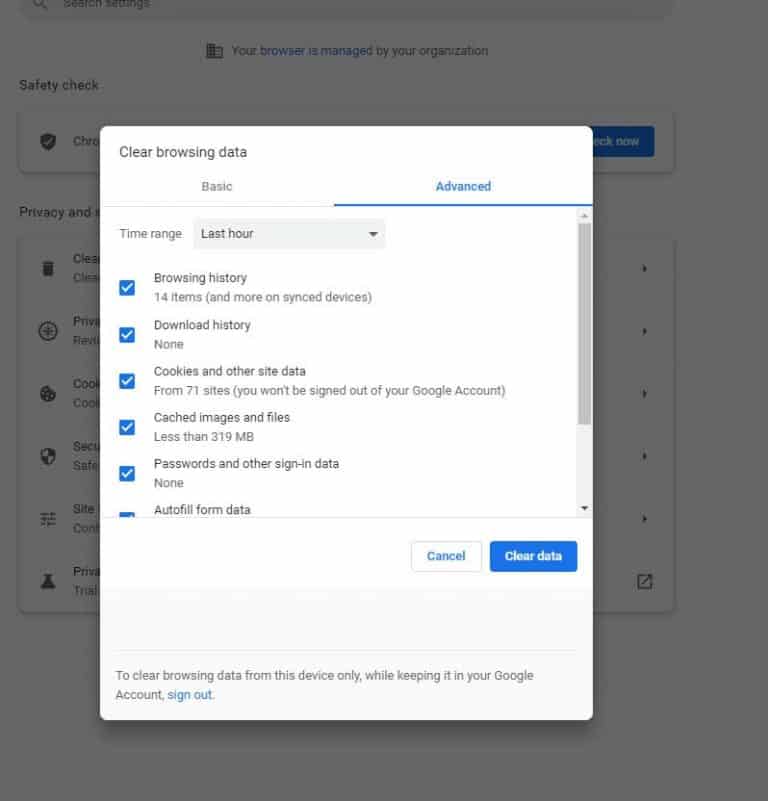Open the Time range dropdown
The height and width of the screenshot is (801, 768).
pyautogui.click(x=288, y=233)
